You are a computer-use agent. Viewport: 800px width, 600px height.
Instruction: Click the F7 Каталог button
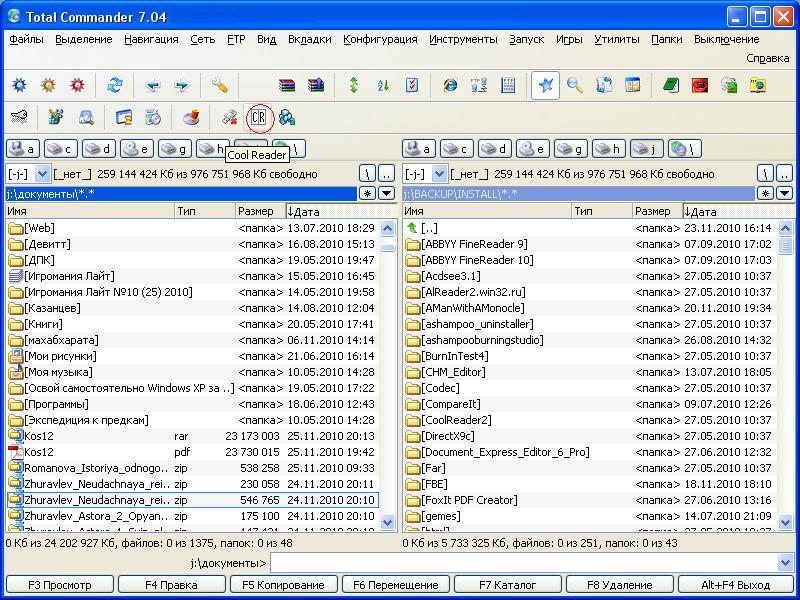(x=508, y=585)
